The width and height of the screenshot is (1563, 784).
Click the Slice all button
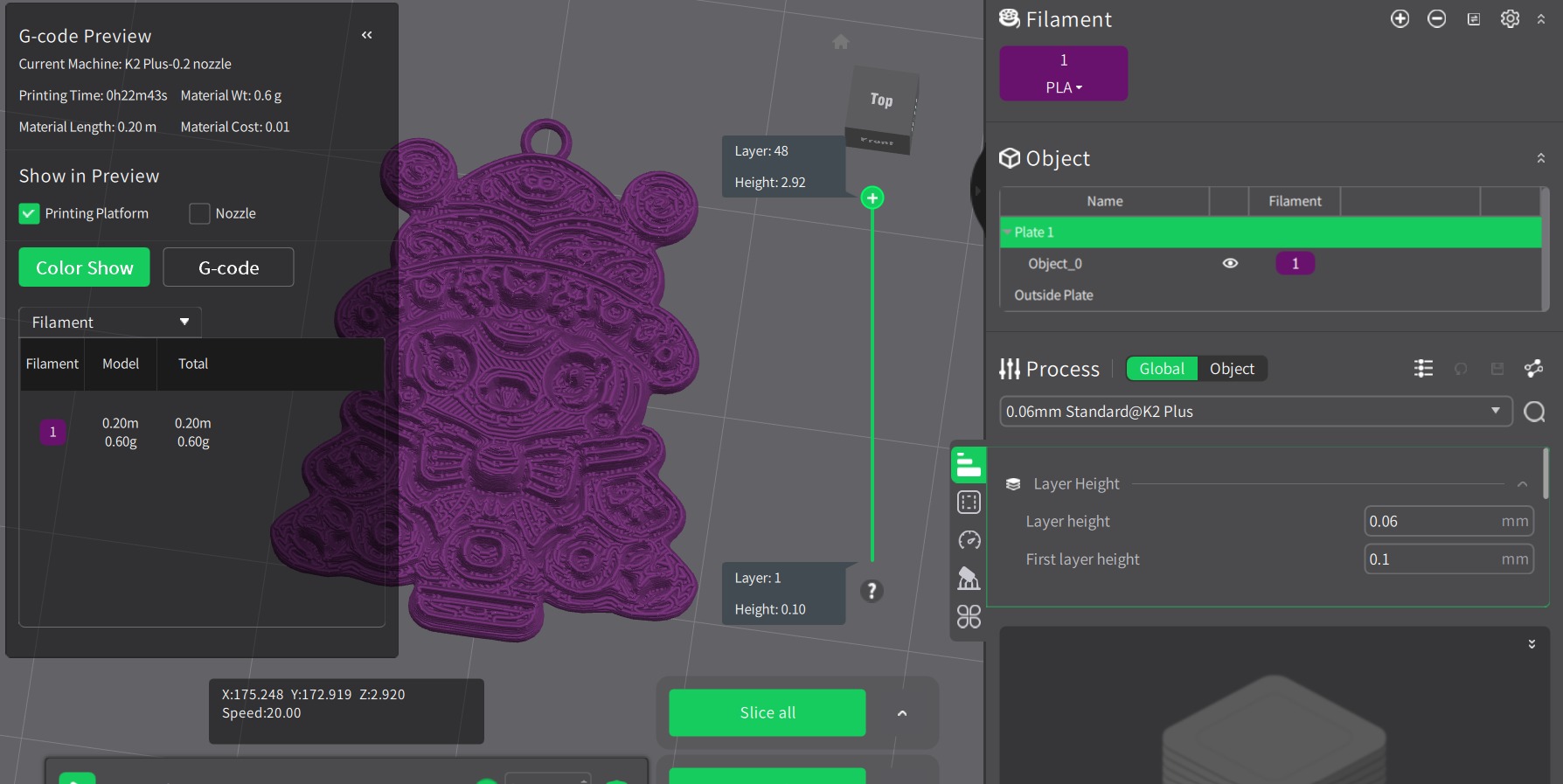[768, 713]
